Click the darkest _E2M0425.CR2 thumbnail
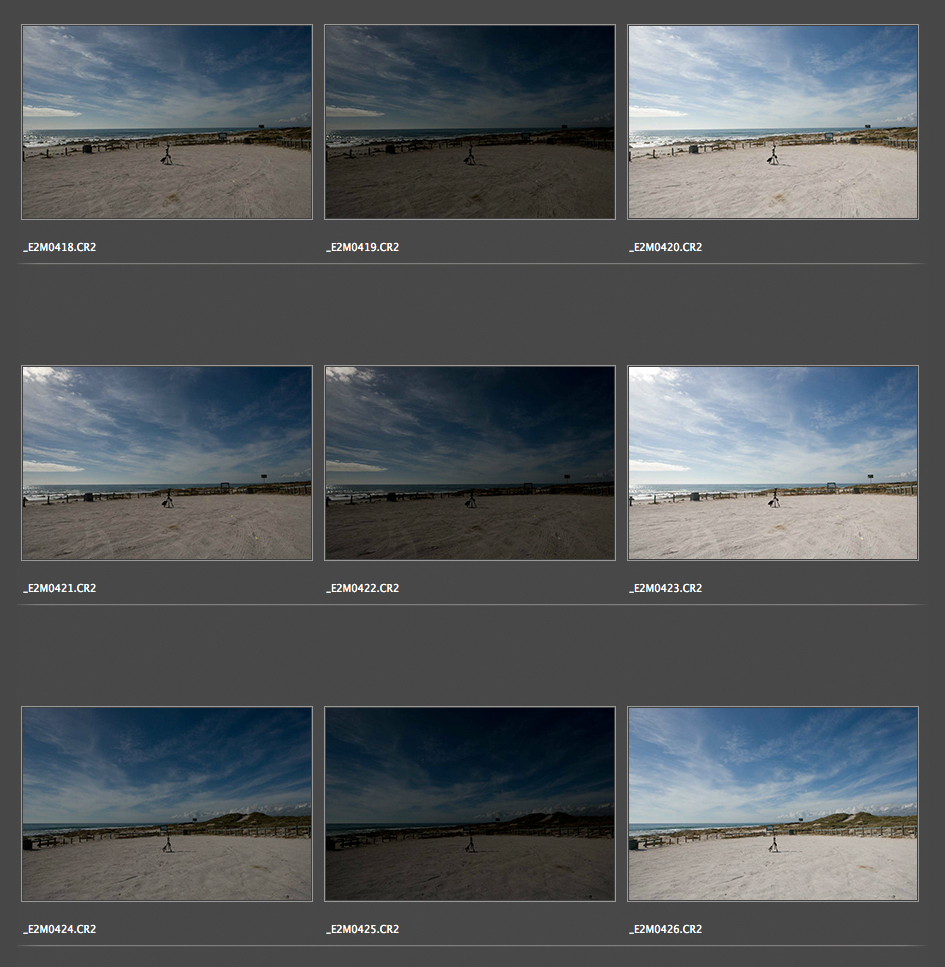The image size is (945, 967). (x=470, y=804)
